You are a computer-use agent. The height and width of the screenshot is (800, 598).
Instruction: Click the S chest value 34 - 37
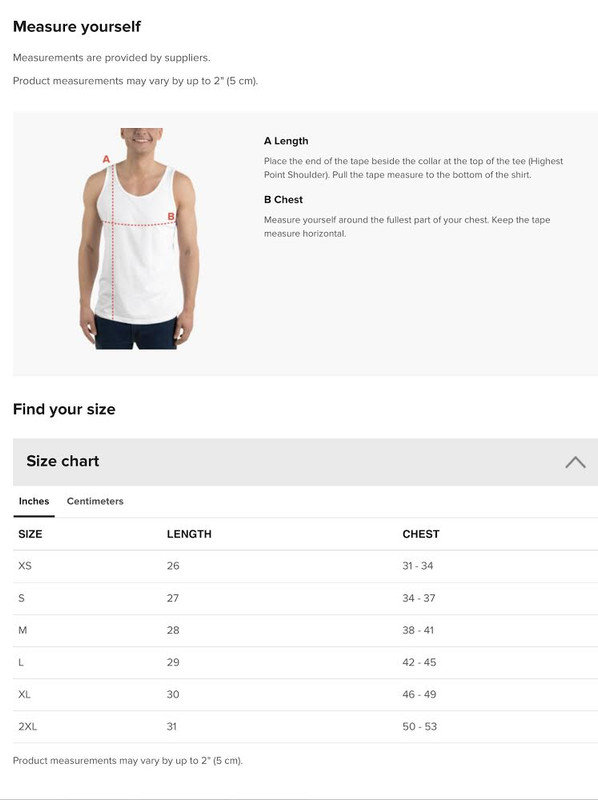(418, 598)
